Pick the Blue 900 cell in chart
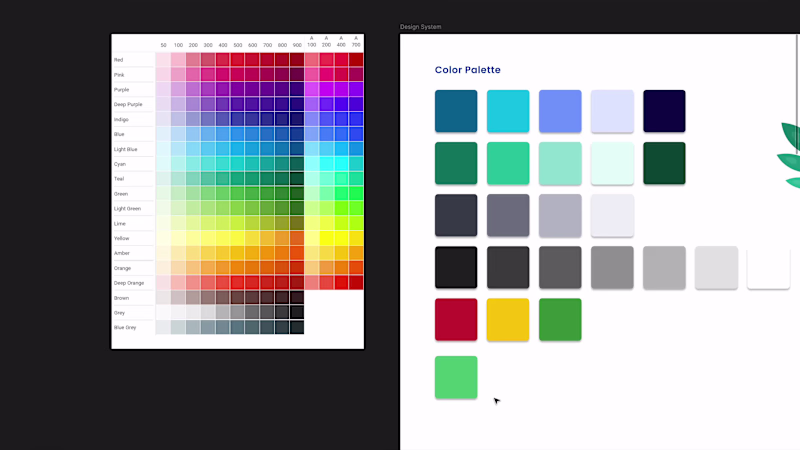 pyautogui.click(x=297, y=134)
